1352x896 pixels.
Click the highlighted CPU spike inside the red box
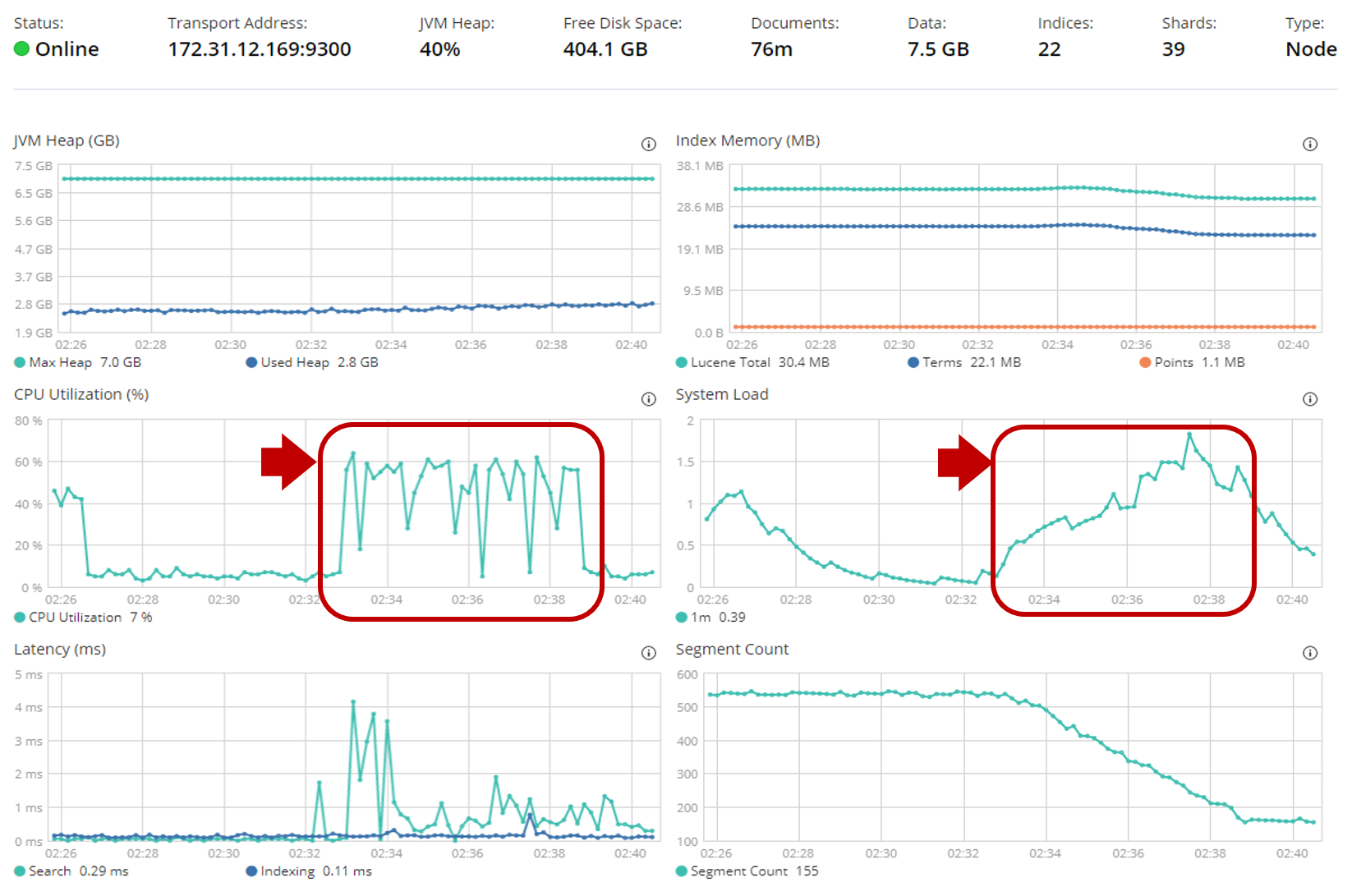[353, 453]
